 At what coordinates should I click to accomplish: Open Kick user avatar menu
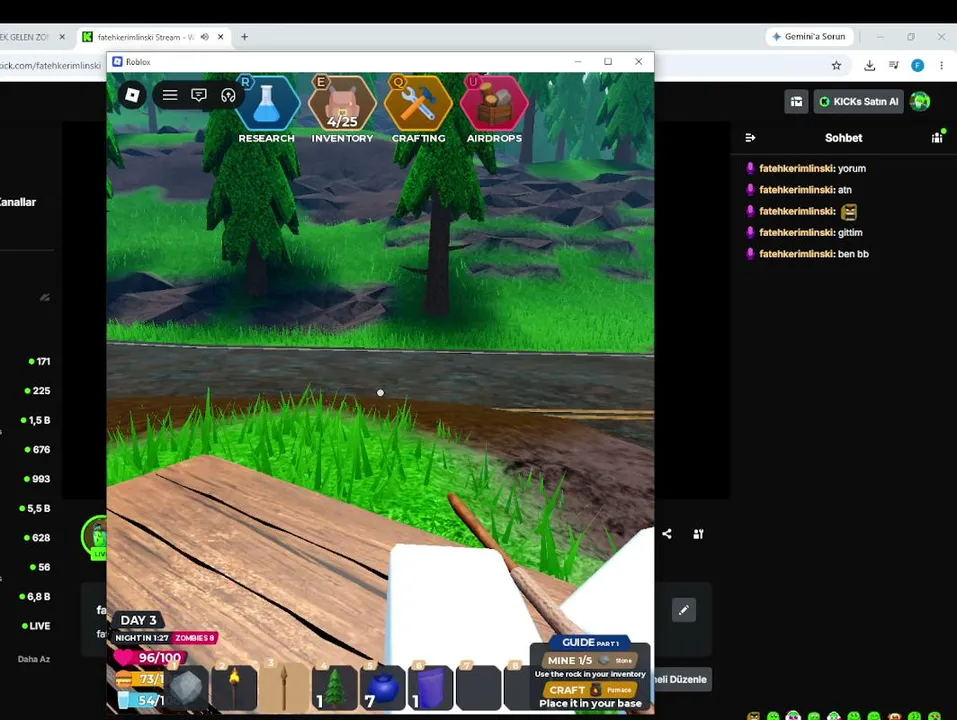(x=920, y=101)
